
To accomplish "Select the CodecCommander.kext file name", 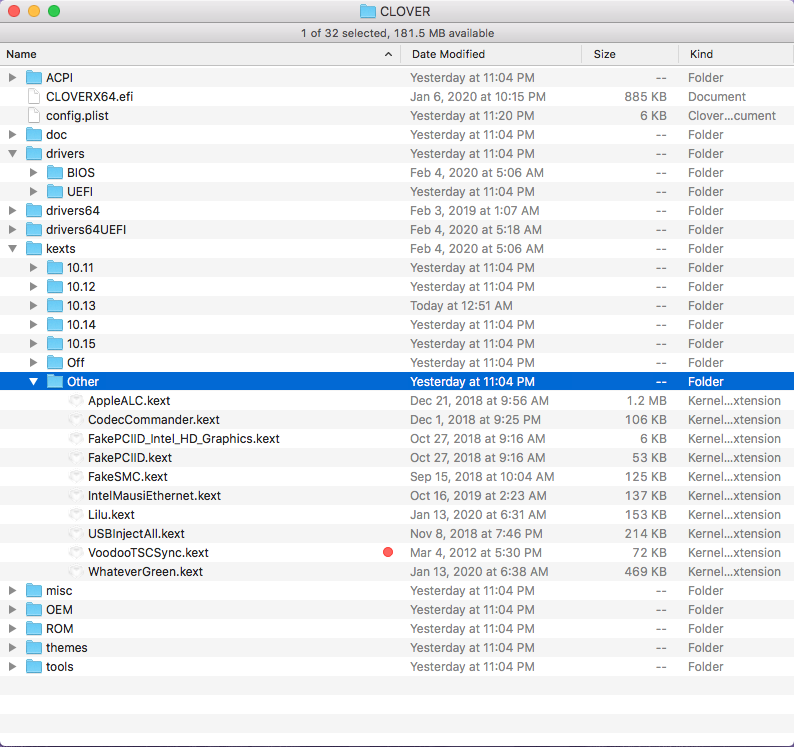I will pyautogui.click(x=153, y=420).
